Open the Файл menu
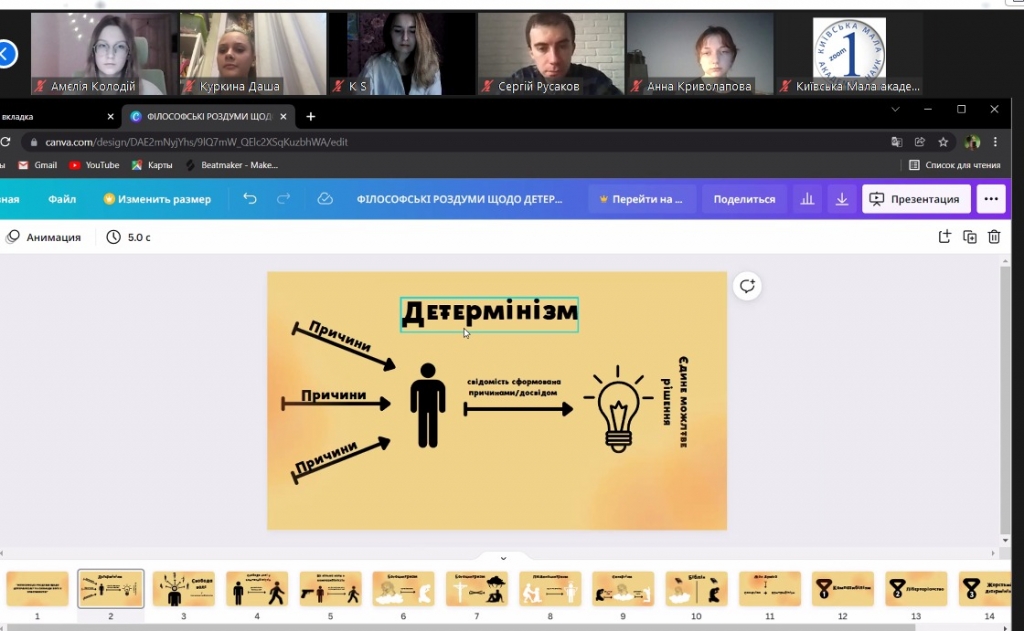Viewport: 1024px width, 631px height. (x=62, y=199)
